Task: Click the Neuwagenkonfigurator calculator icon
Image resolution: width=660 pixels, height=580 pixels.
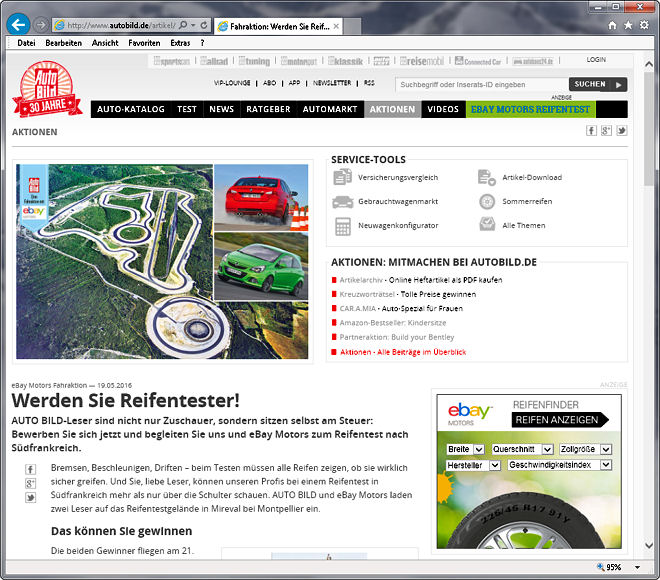Action: [x=342, y=226]
